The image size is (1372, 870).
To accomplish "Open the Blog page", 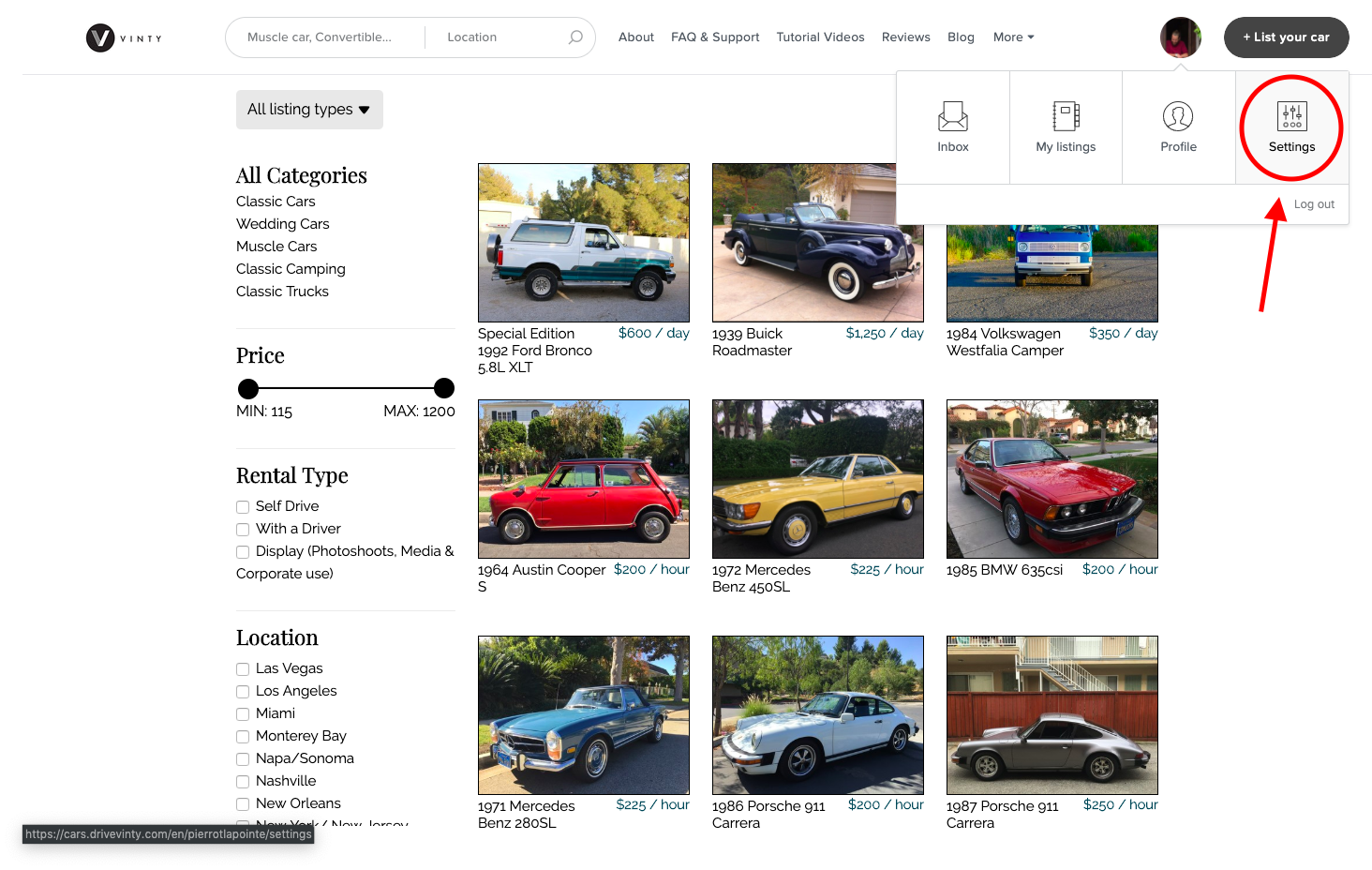I will coord(961,37).
